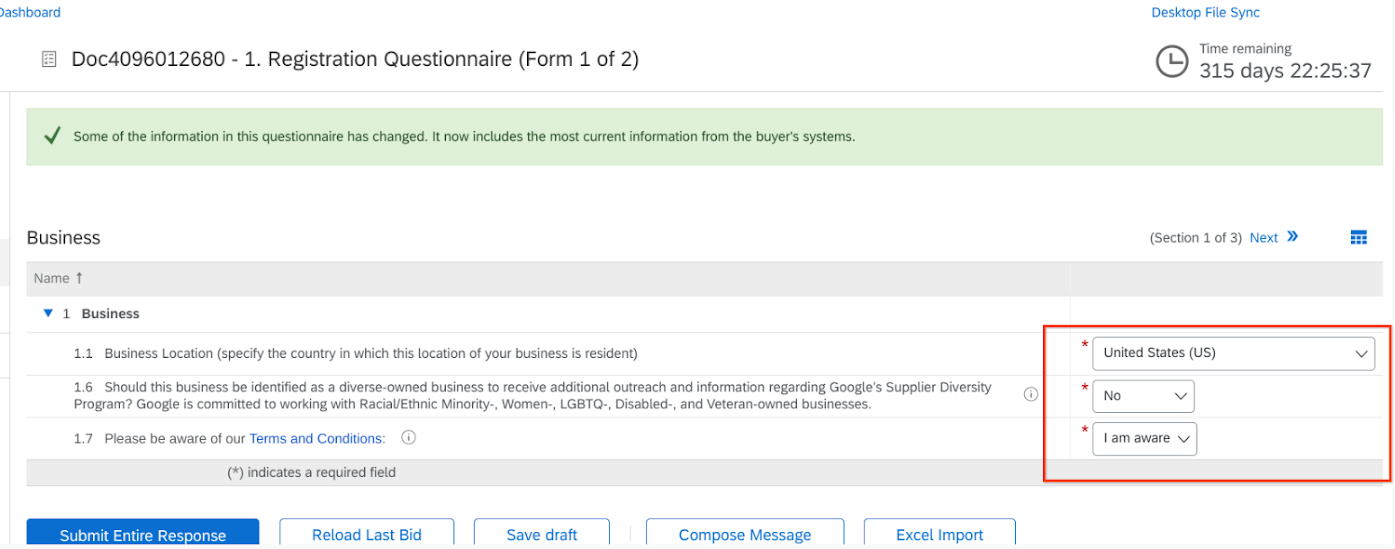Open the table options grid icon
Screen dimensions: 1395x549
click(1358, 237)
